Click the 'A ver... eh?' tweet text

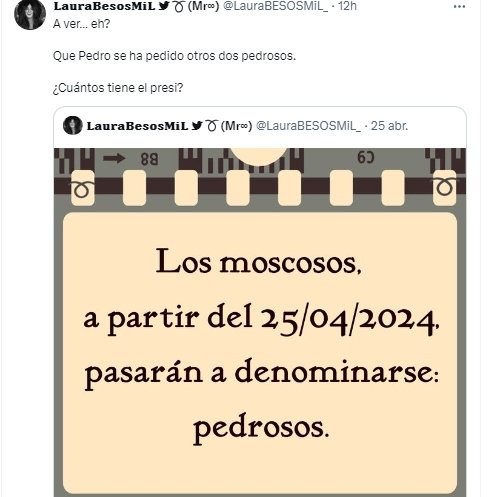pyautogui.click(x=82, y=24)
